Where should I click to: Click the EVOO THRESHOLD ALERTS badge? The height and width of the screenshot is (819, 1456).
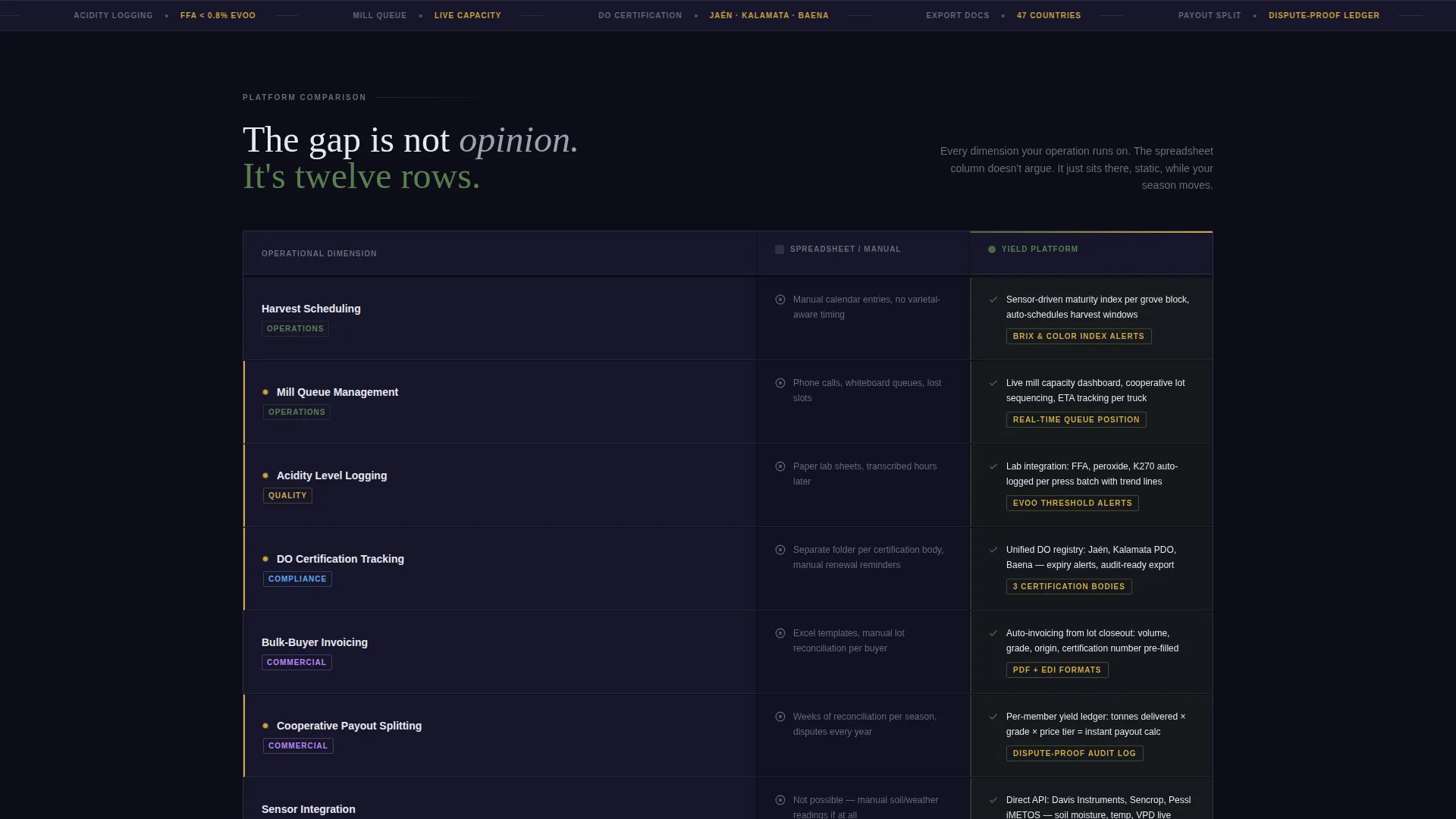point(1072,503)
